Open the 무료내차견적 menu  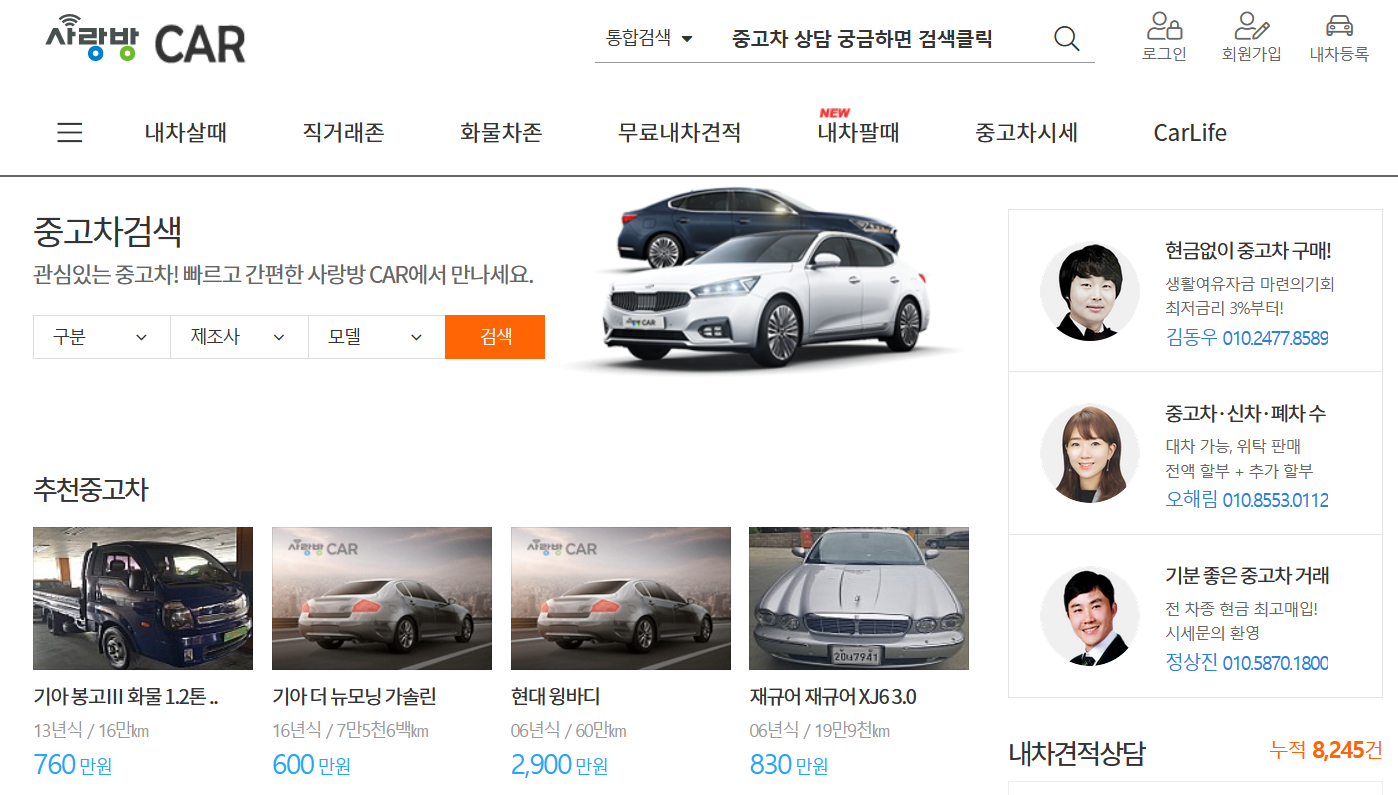click(679, 132)
